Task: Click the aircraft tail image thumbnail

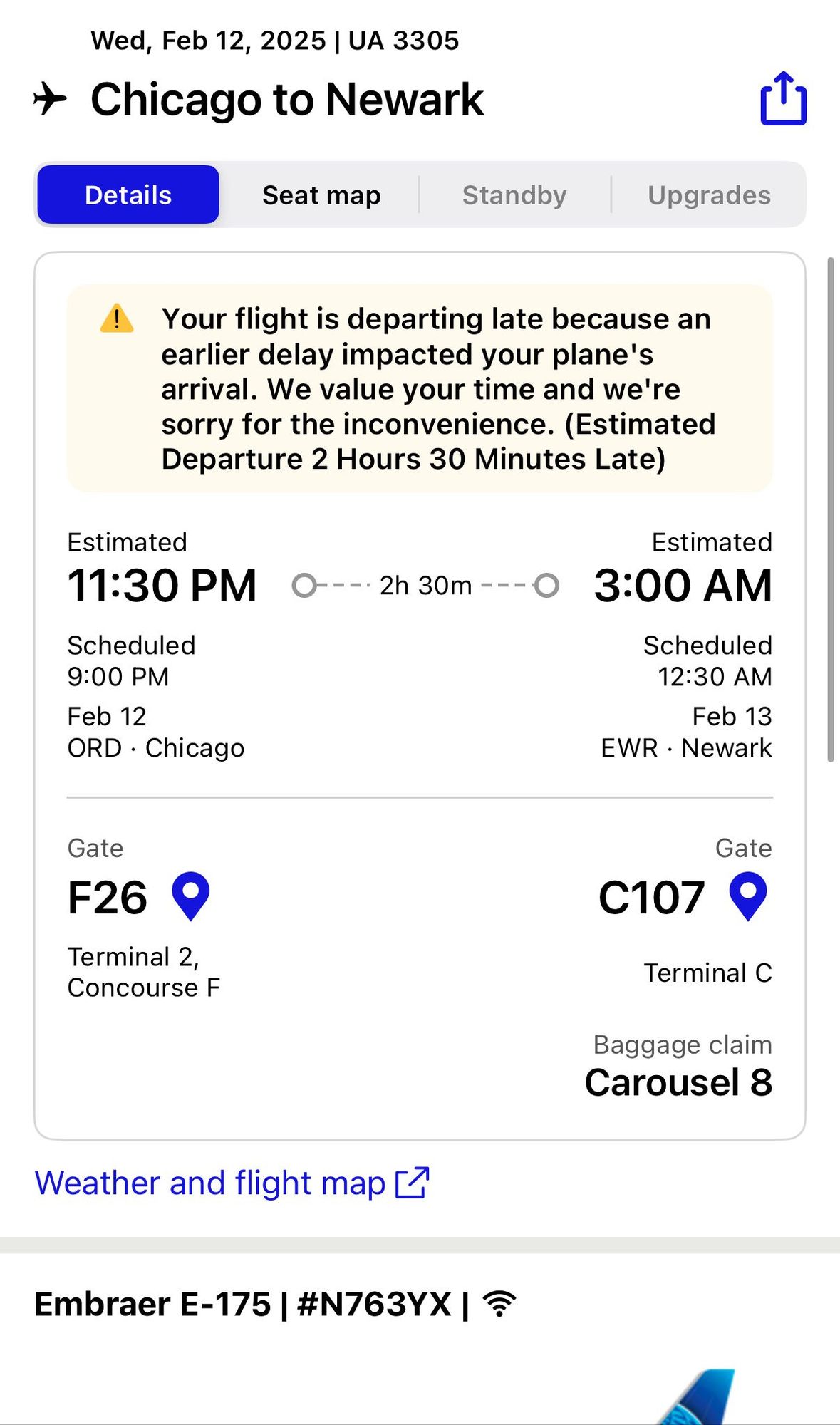Action: [x=698, y=1398]
